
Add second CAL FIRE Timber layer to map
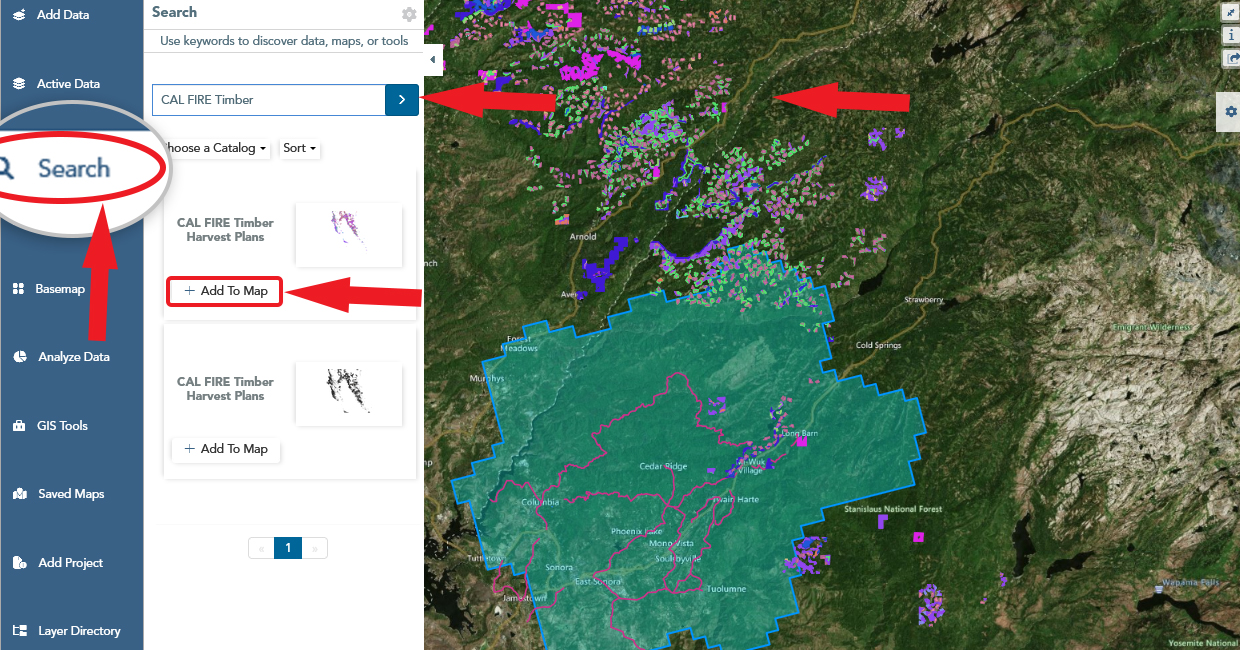click(226, 449)
